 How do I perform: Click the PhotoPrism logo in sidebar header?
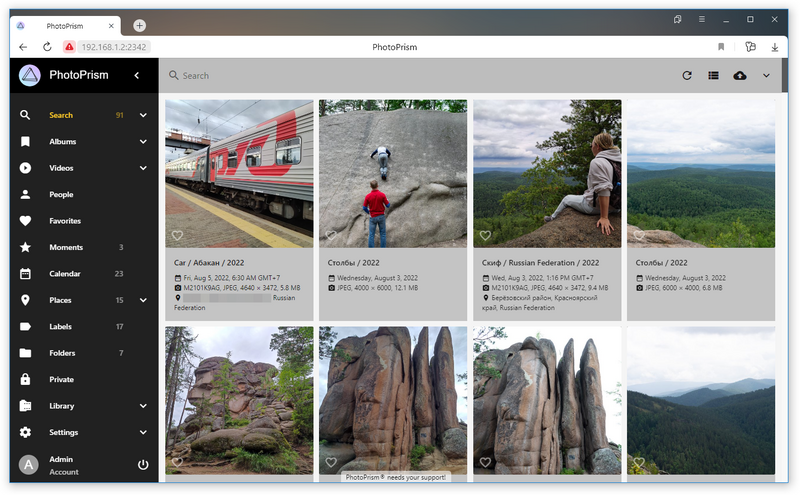click(x=30, y=76)
